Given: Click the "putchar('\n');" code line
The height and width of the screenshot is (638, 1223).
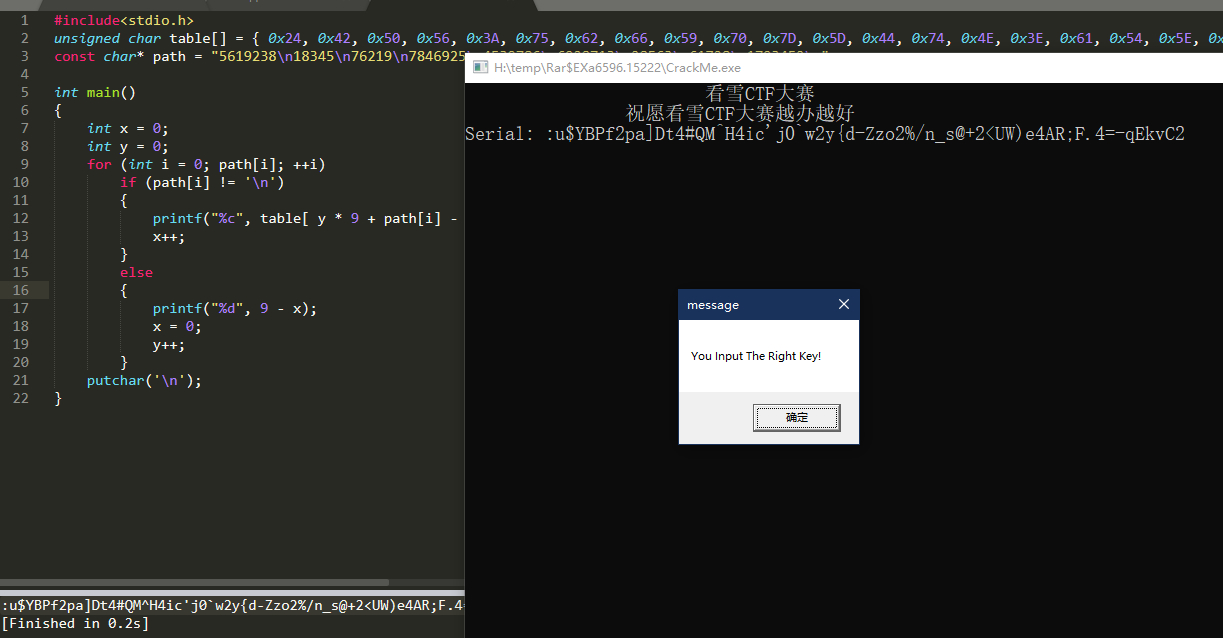Looking at the screenshot, I should pos(144,380).
